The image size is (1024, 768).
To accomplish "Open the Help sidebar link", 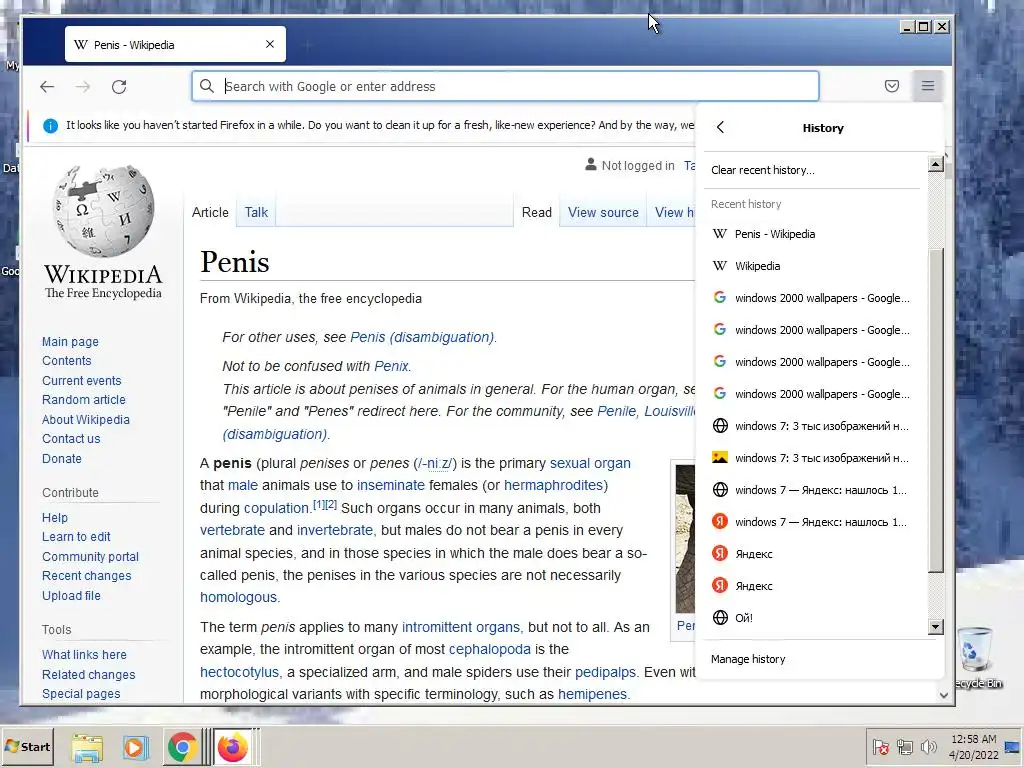I will pos(55,517).
